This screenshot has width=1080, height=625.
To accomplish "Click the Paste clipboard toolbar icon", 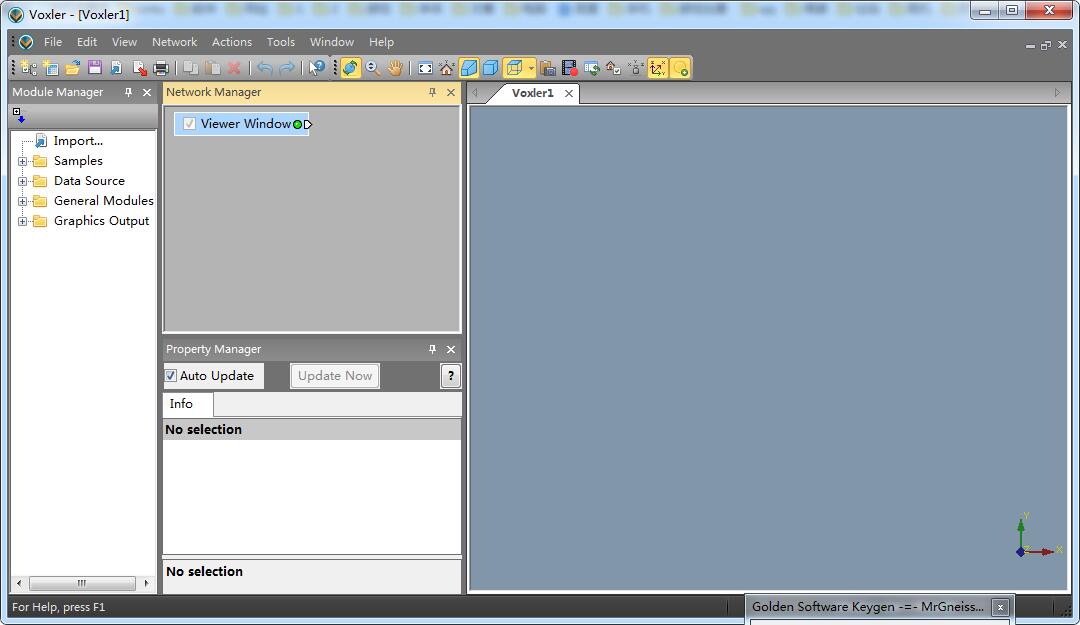I will pos(213,68).
